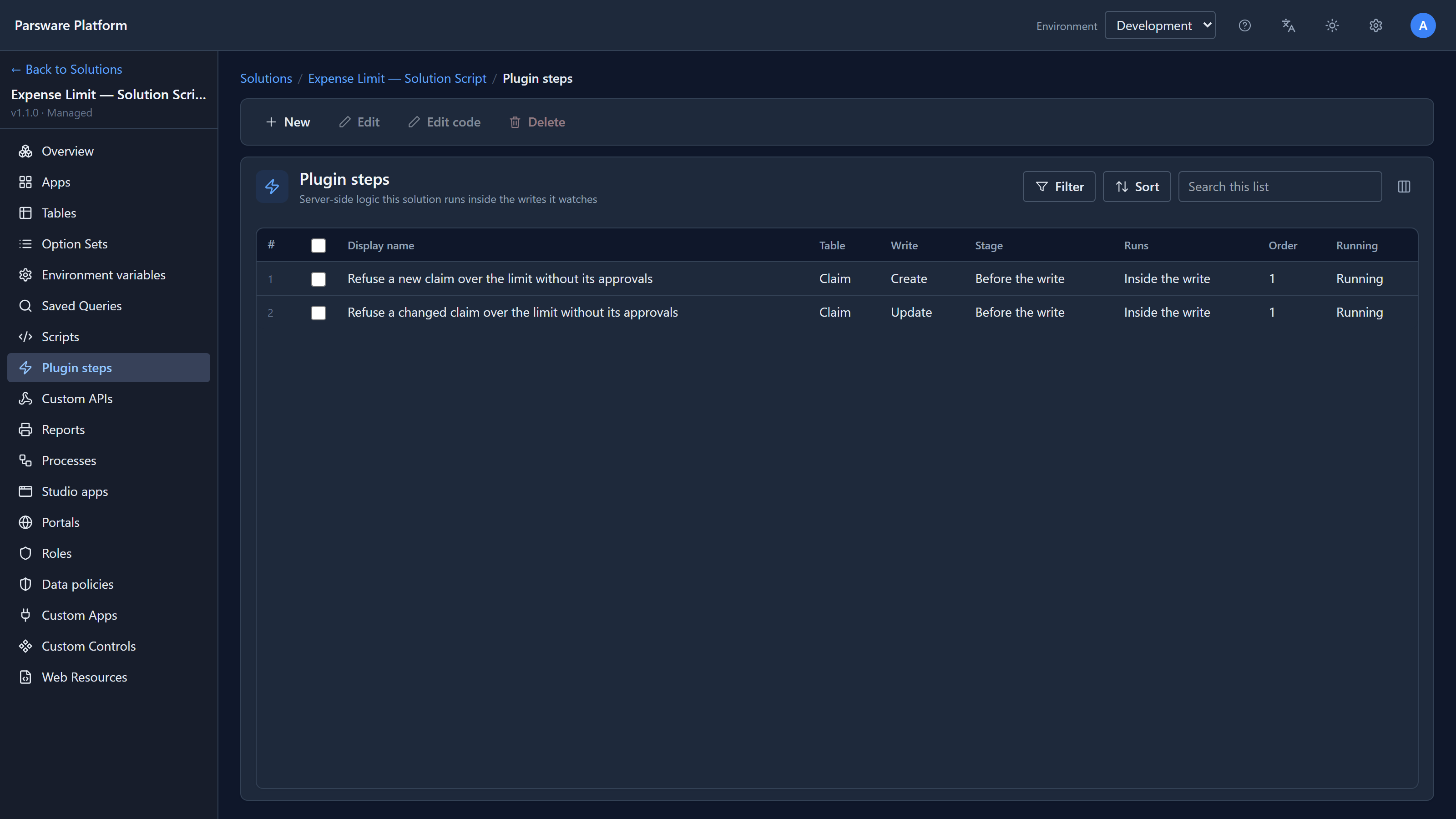Open Environment variables

(109, 275)
